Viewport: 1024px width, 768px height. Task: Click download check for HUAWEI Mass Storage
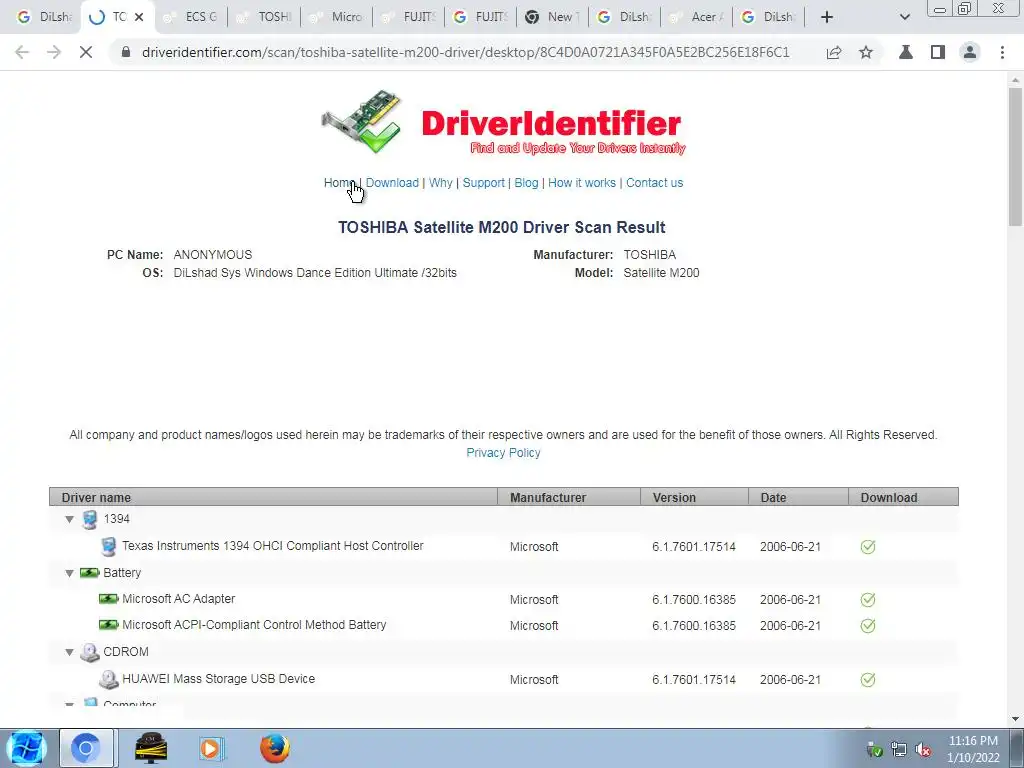pos(868,680)
